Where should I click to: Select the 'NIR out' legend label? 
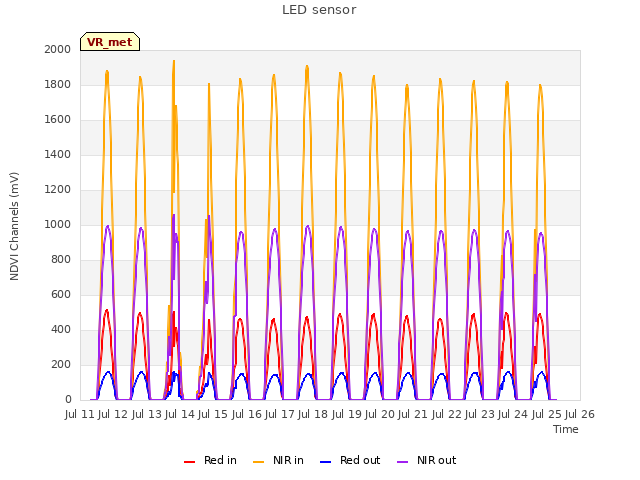tap(436, 460)
